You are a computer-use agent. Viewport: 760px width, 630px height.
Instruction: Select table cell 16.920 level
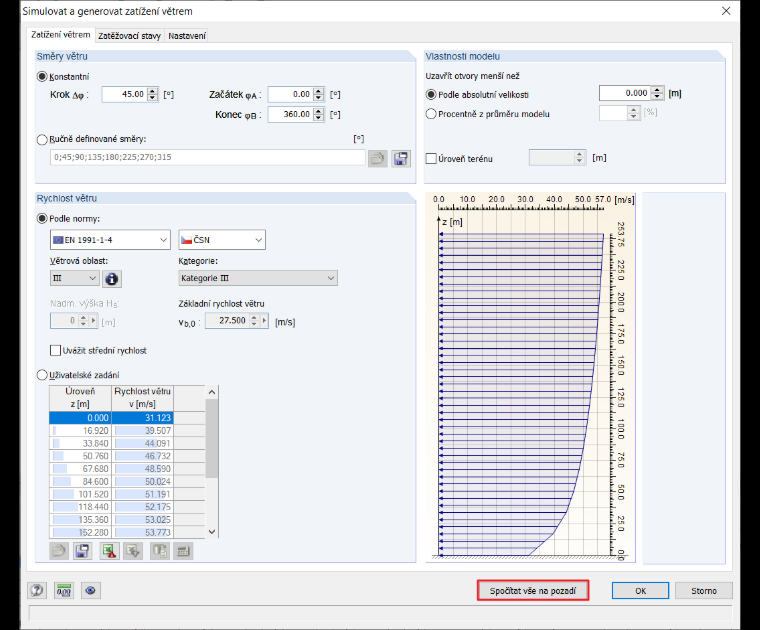click(80, 430)
